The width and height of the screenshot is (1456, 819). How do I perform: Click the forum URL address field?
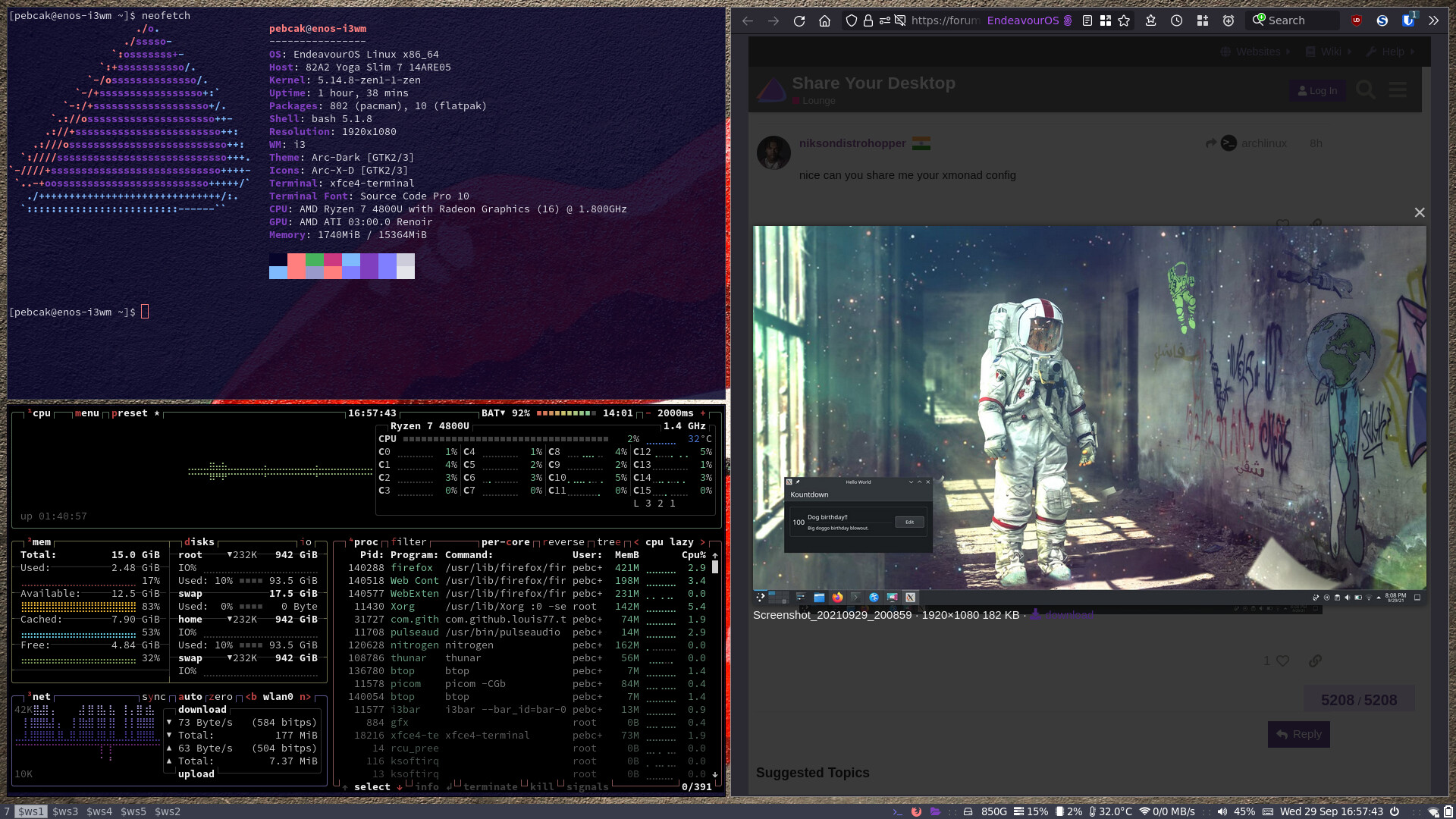945,20
